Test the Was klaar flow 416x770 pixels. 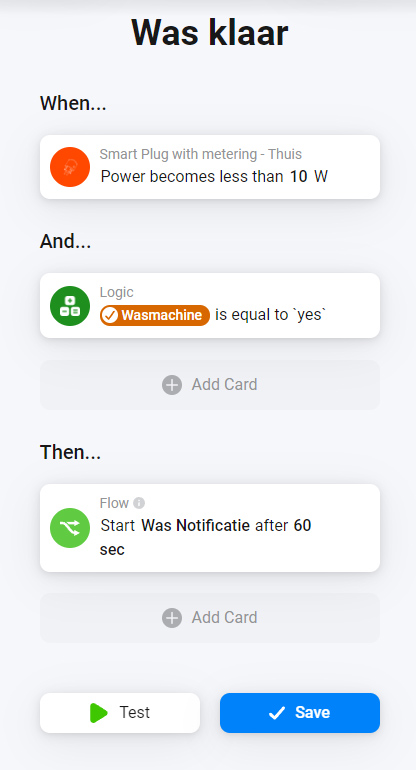click(120, 713)
